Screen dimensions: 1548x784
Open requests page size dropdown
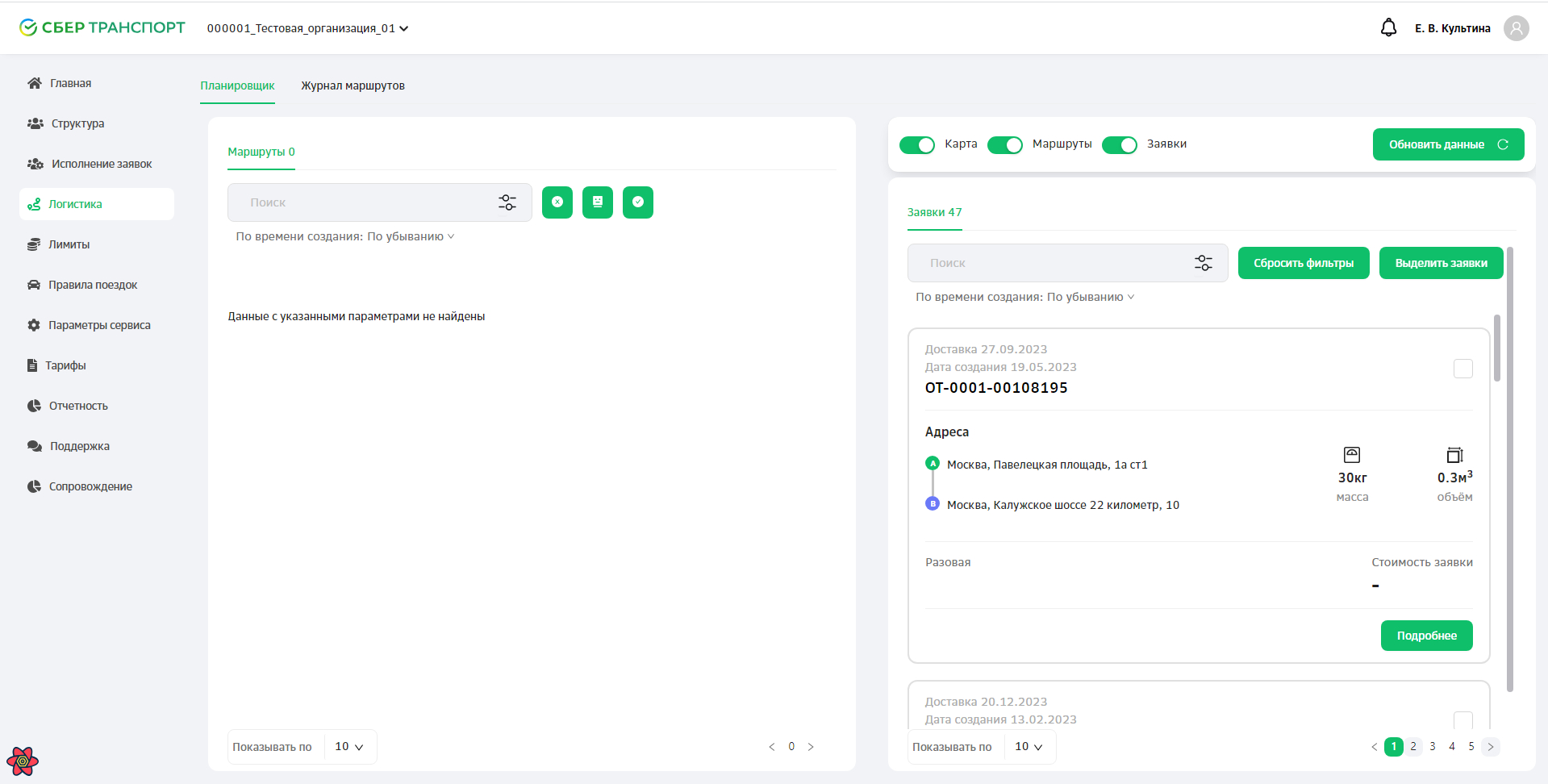(x=1029, y=747)
